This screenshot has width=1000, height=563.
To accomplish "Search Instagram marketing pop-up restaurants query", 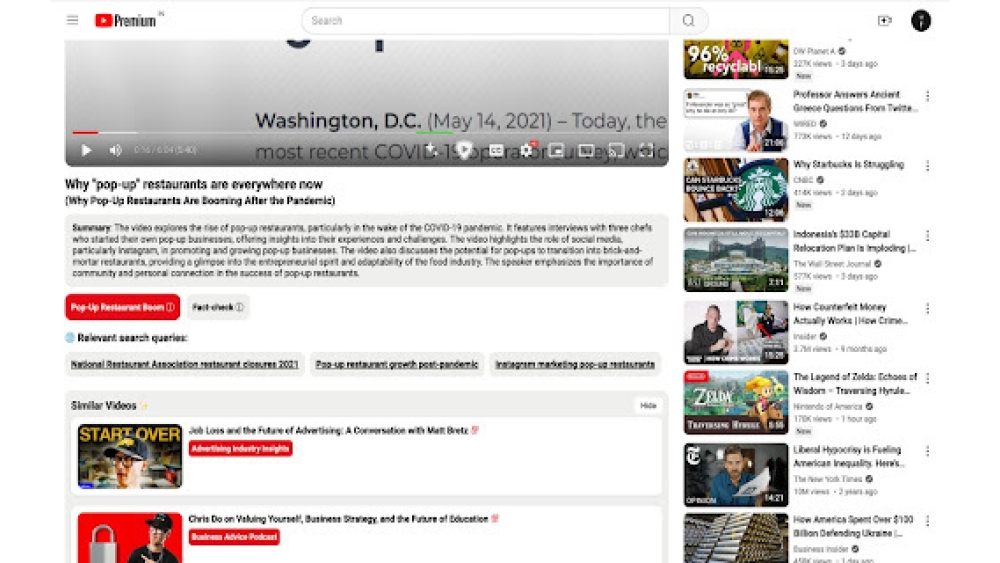I will pyautogui.click(x=575, y=365).
